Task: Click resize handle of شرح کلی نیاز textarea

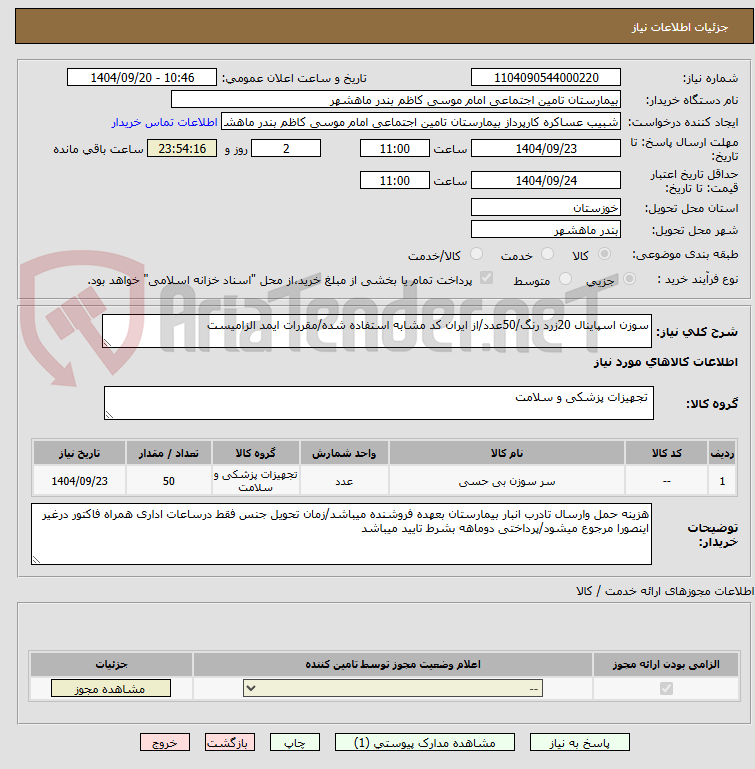Action: point(107,343)
